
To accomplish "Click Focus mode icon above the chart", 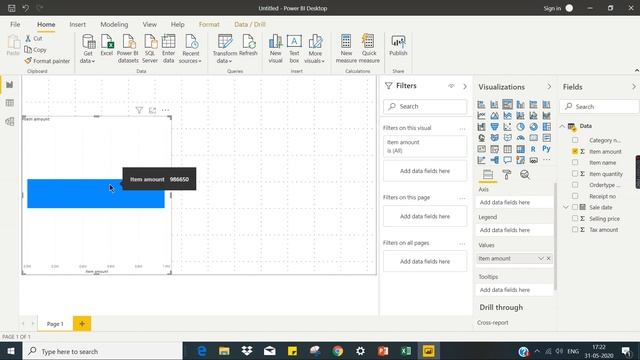I will (152, 110).
